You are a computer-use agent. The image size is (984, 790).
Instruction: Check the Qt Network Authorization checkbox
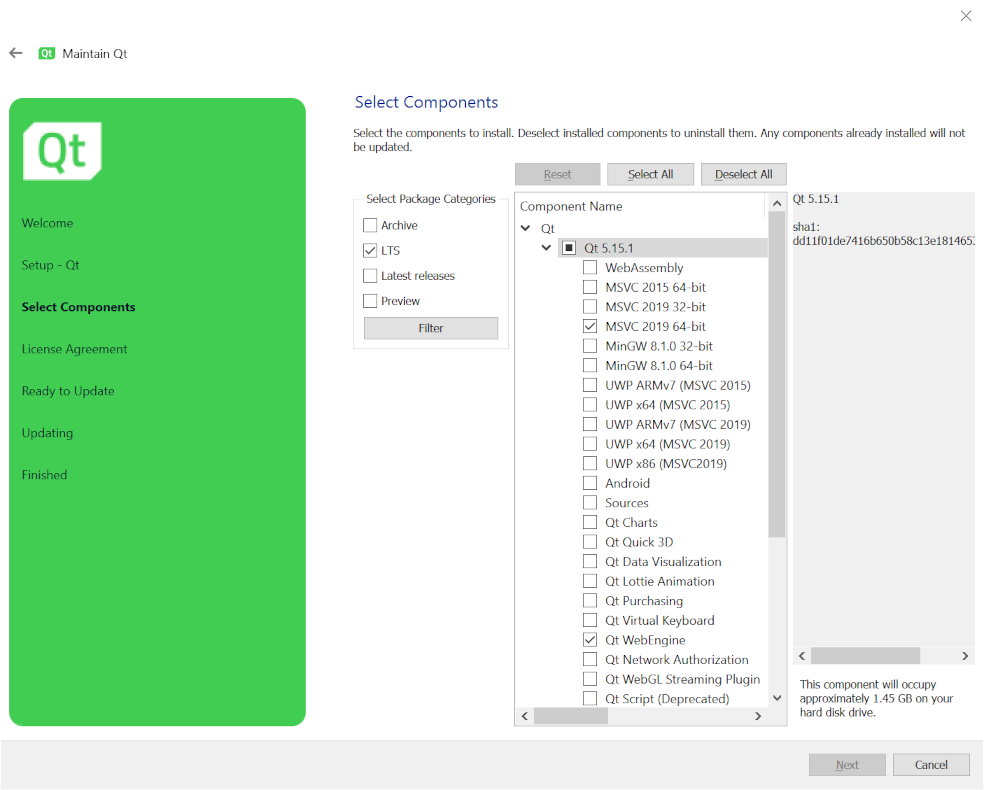[590, 659]
